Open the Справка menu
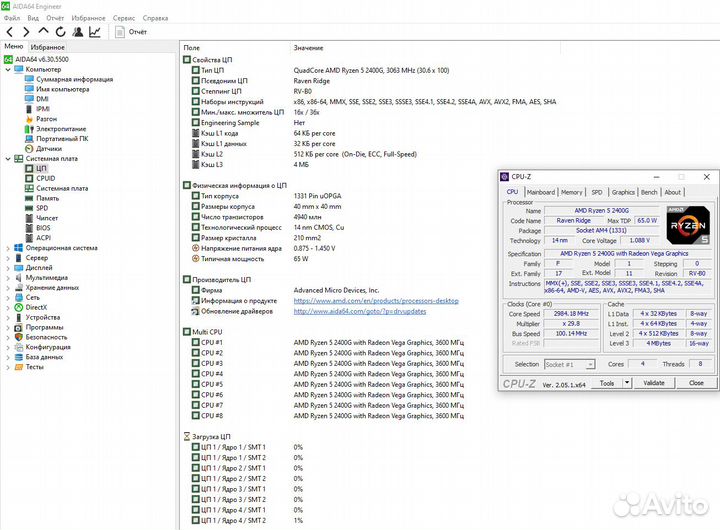Screen dimensions: 720x530 click(155, 18)
